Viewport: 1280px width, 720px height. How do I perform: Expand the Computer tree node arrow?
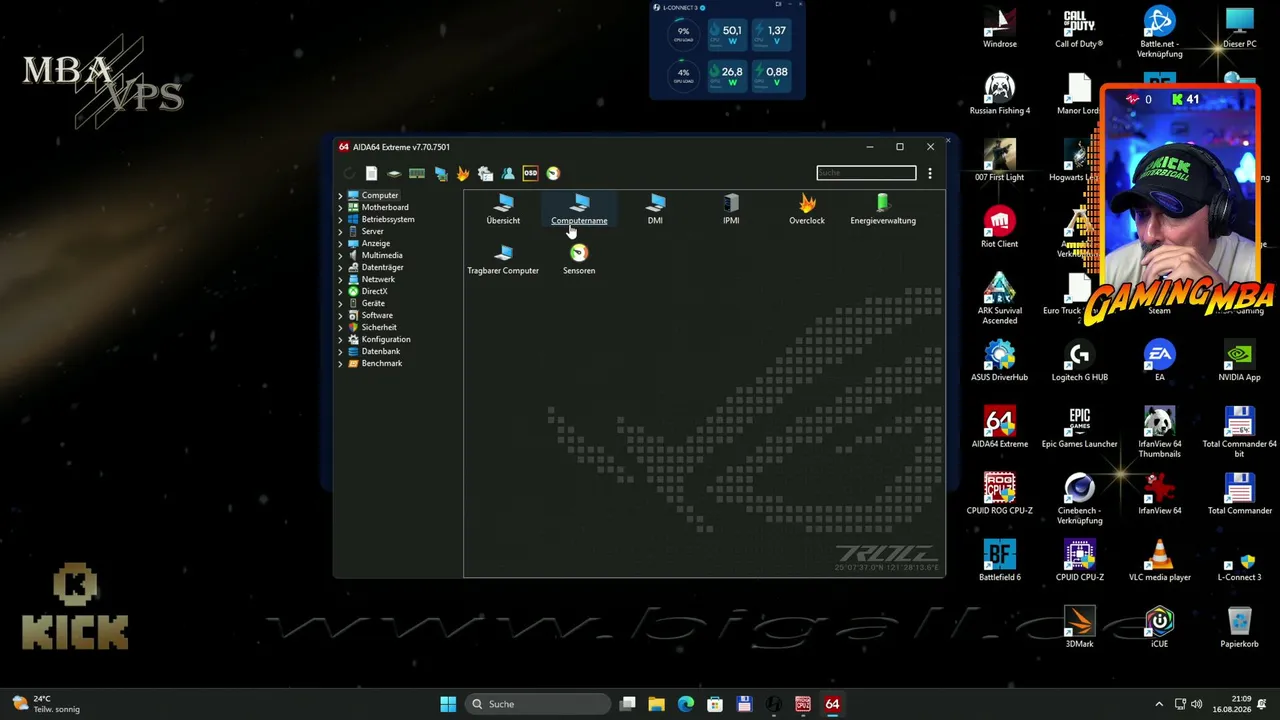click(340, 196)
